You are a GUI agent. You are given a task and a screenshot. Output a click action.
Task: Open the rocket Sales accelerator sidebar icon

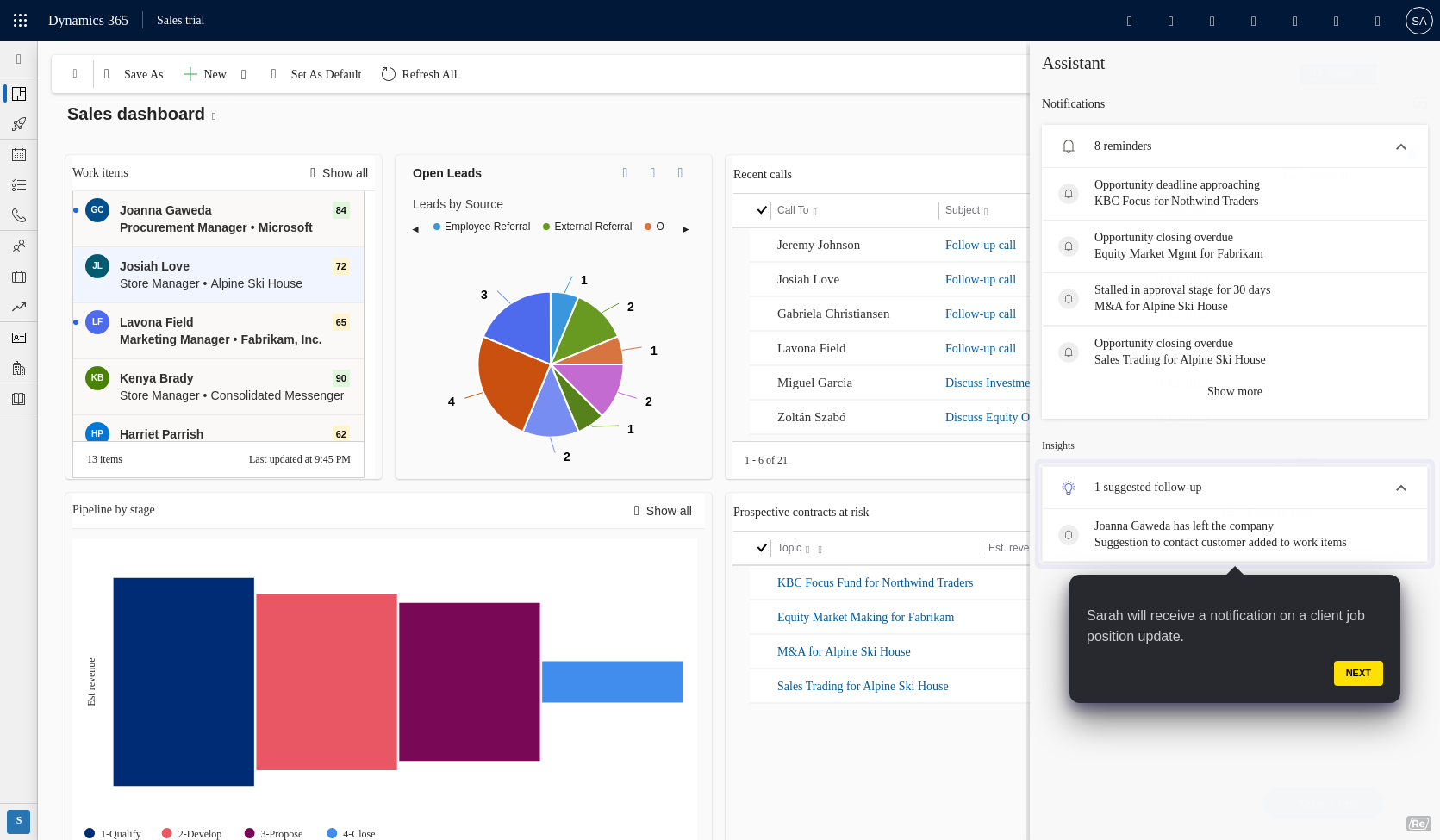[19, 124]
